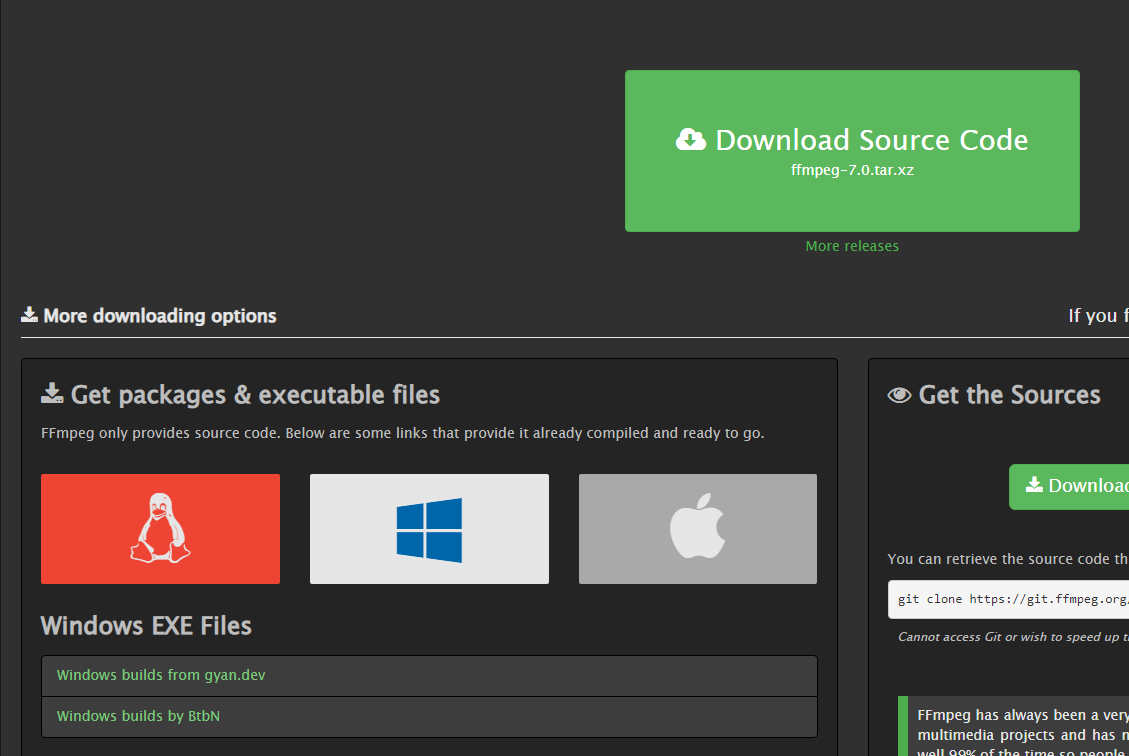This screenshot has height=756, width=1129.
Task: Select the Windows logo tile
Action: (x=429, y=528)
